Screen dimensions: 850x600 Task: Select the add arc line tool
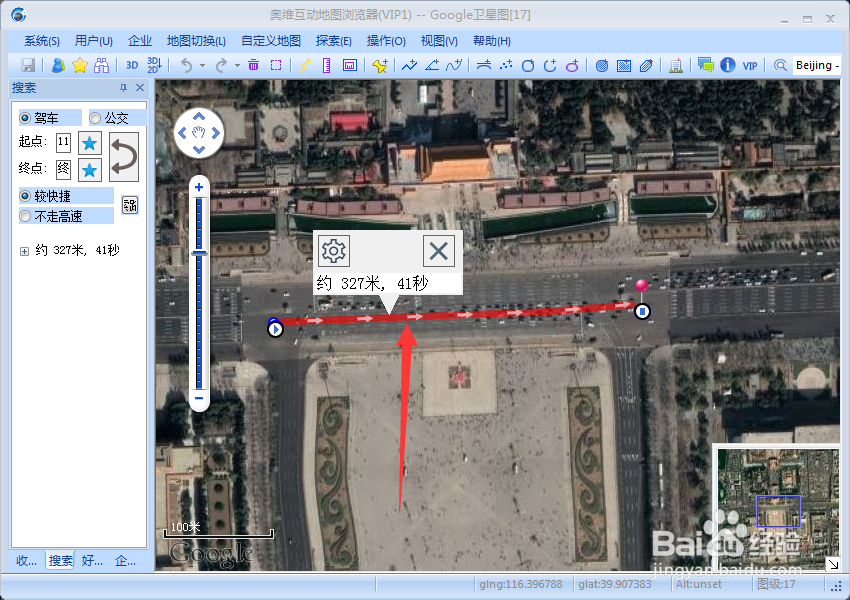pyautogui.click(x=484, y=66)
